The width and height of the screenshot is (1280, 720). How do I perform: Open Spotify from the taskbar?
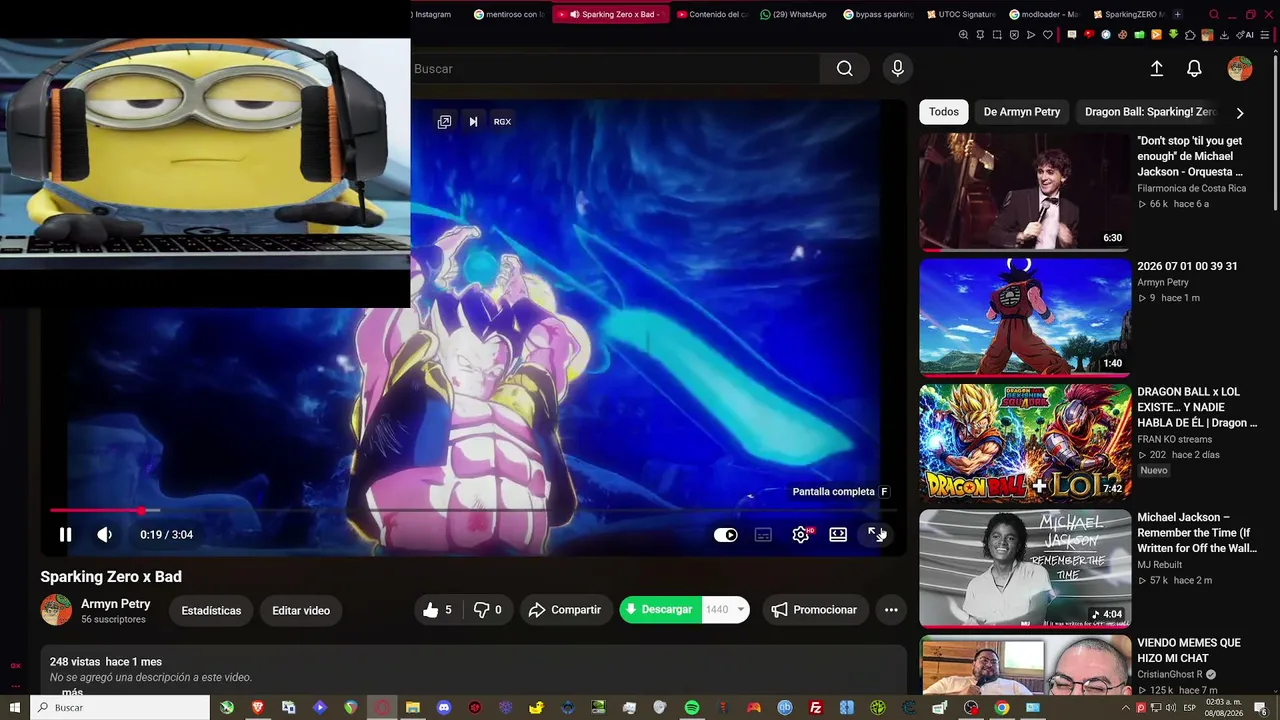click(692, 708)
